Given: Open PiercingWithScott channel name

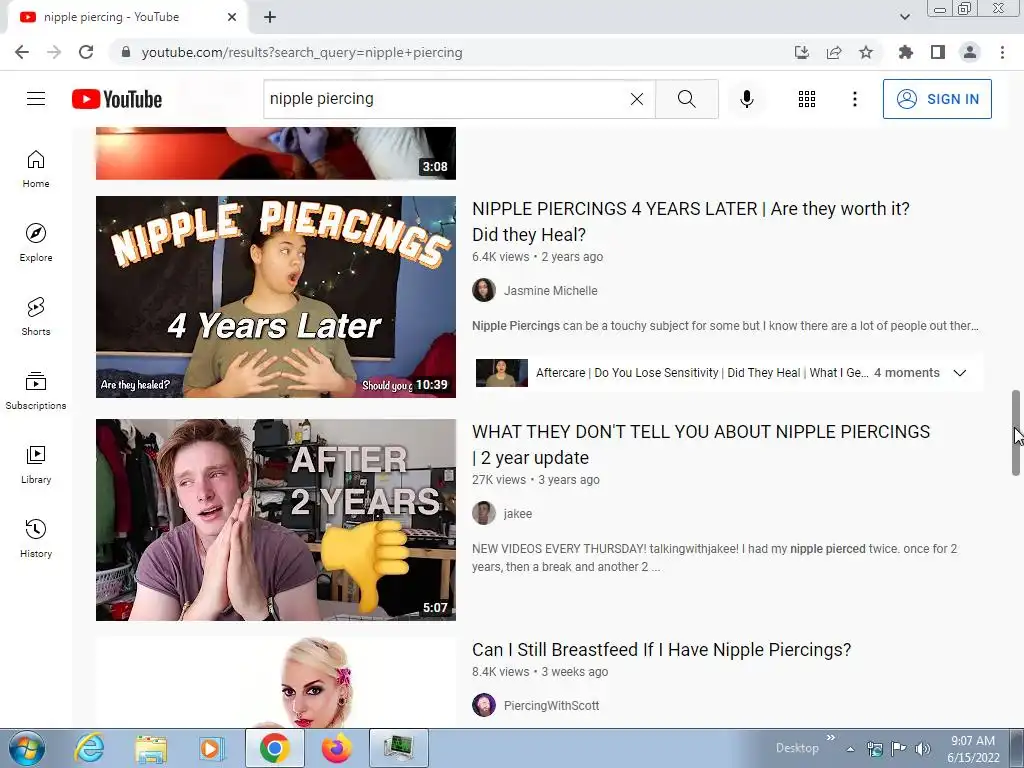Looking at the screenshot, I should [551, 705].
